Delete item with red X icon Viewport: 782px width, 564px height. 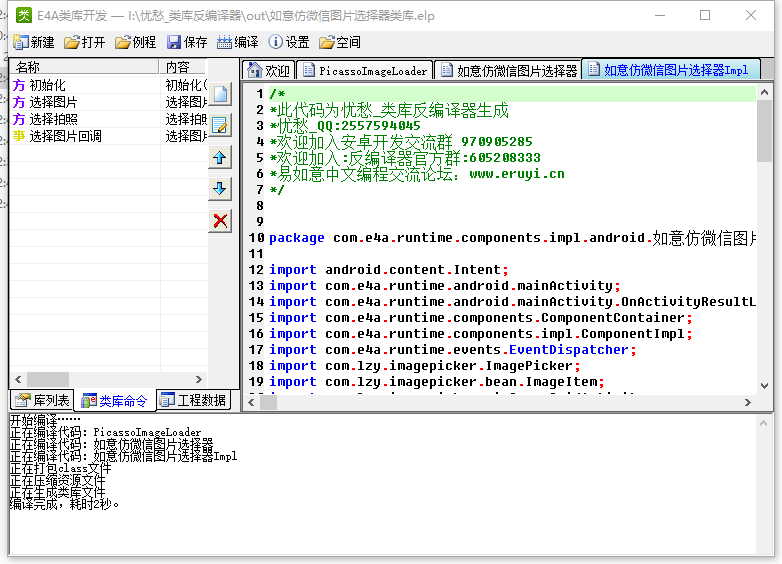[x=220, y=221]
